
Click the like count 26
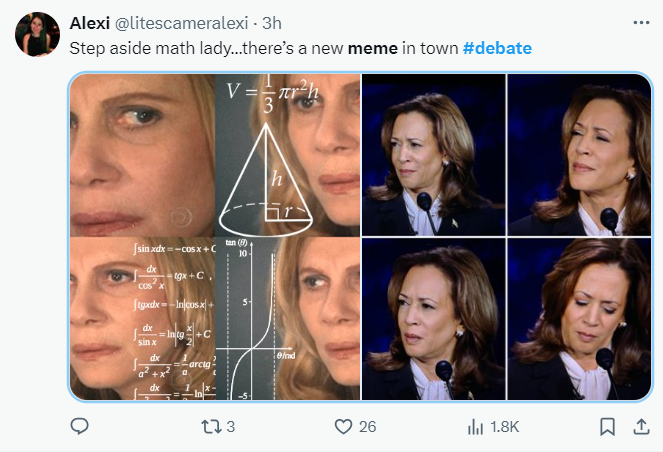(x=367, y=427)
